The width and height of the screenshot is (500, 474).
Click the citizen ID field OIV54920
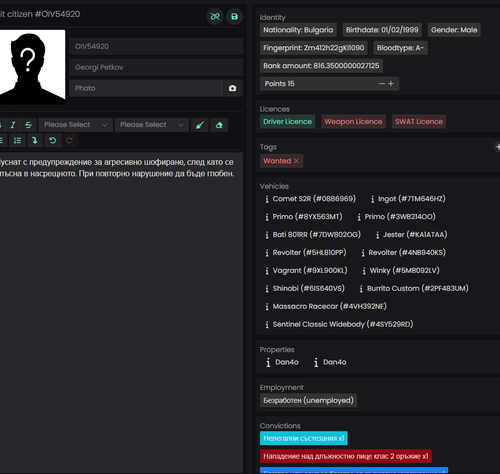coord(156,46)
